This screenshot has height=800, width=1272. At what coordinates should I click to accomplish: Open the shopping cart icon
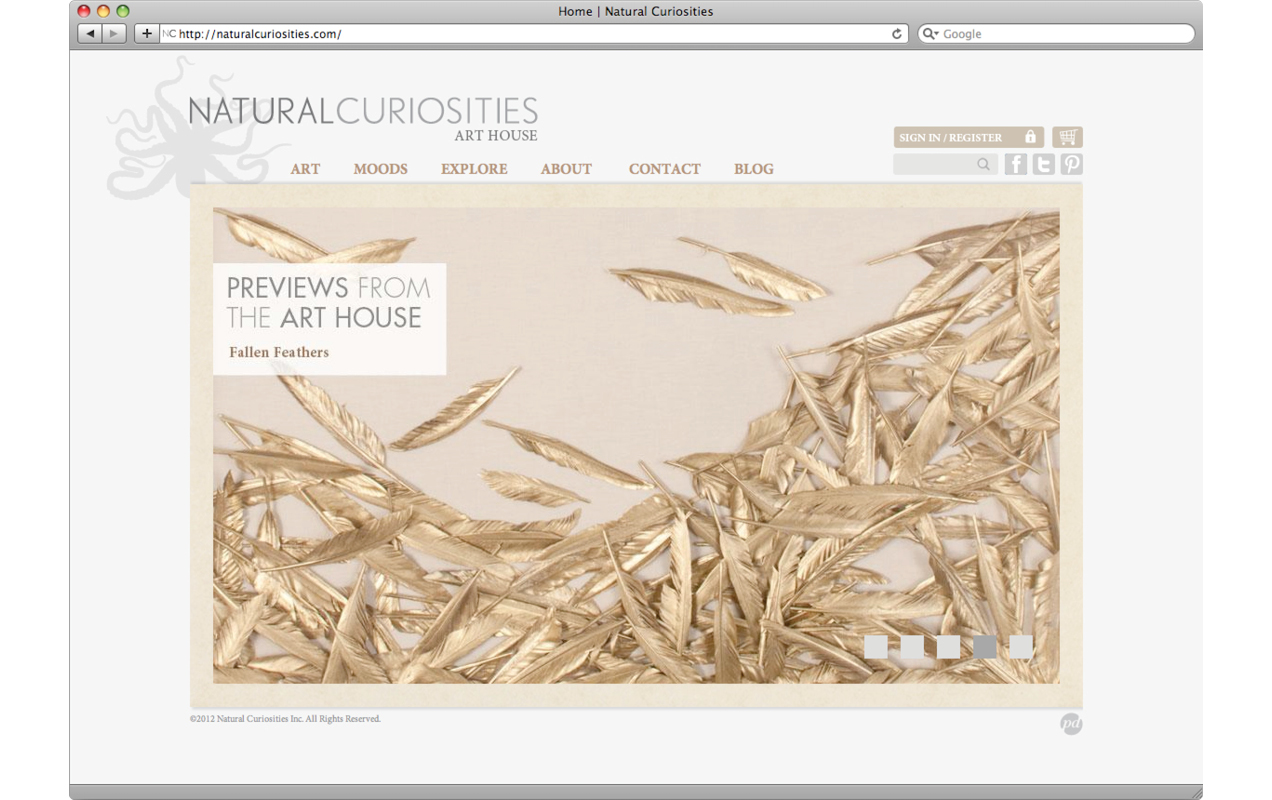pyautogui.click(x=1067, y=137)
